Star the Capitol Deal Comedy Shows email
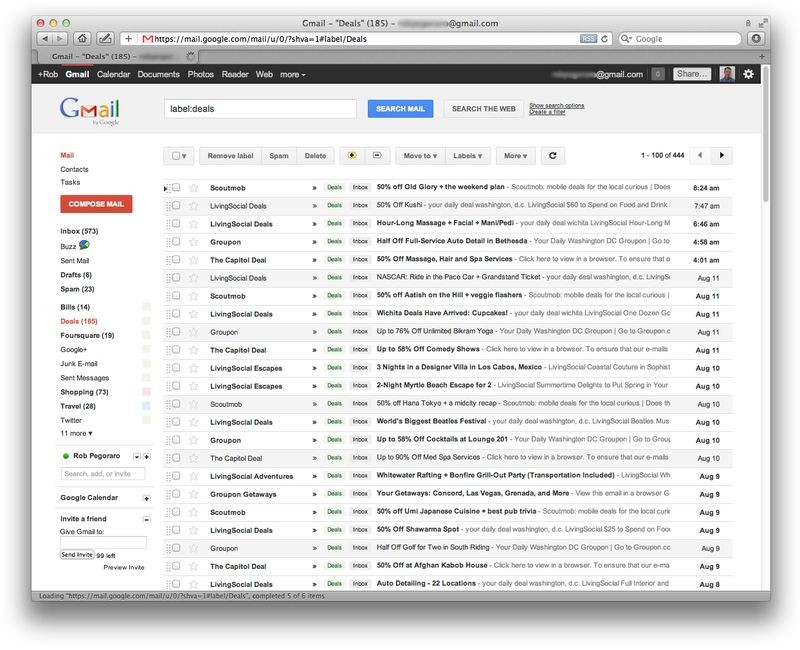The image size is (800, 650). click(193, 350)
